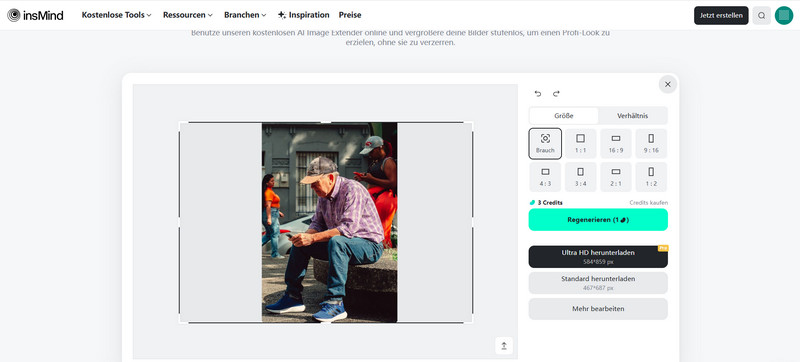800x362 pixels.
Task: Click the Regenerieren button
Action: [598, 220]
